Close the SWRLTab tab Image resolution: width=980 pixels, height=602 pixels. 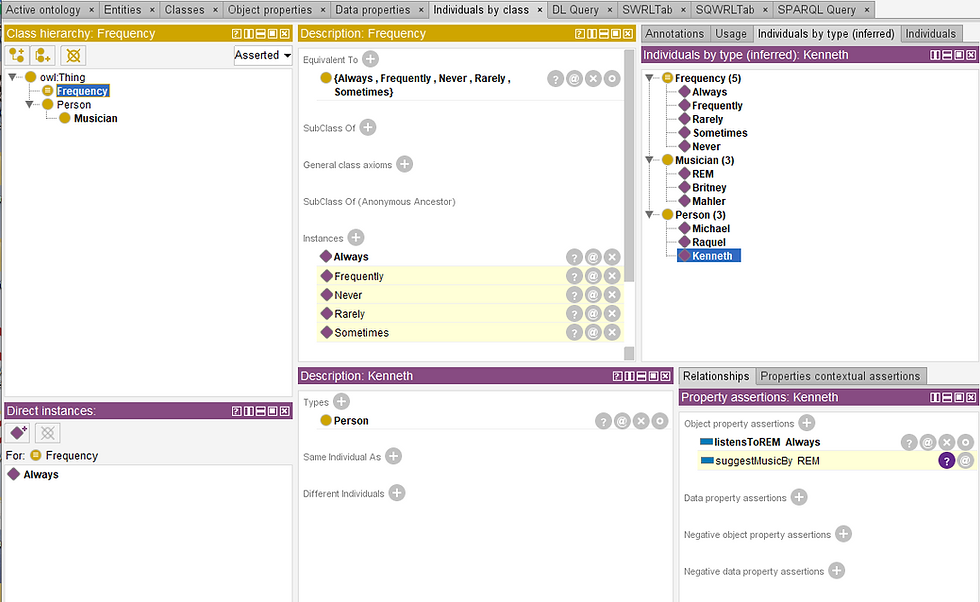pos(682,10)
